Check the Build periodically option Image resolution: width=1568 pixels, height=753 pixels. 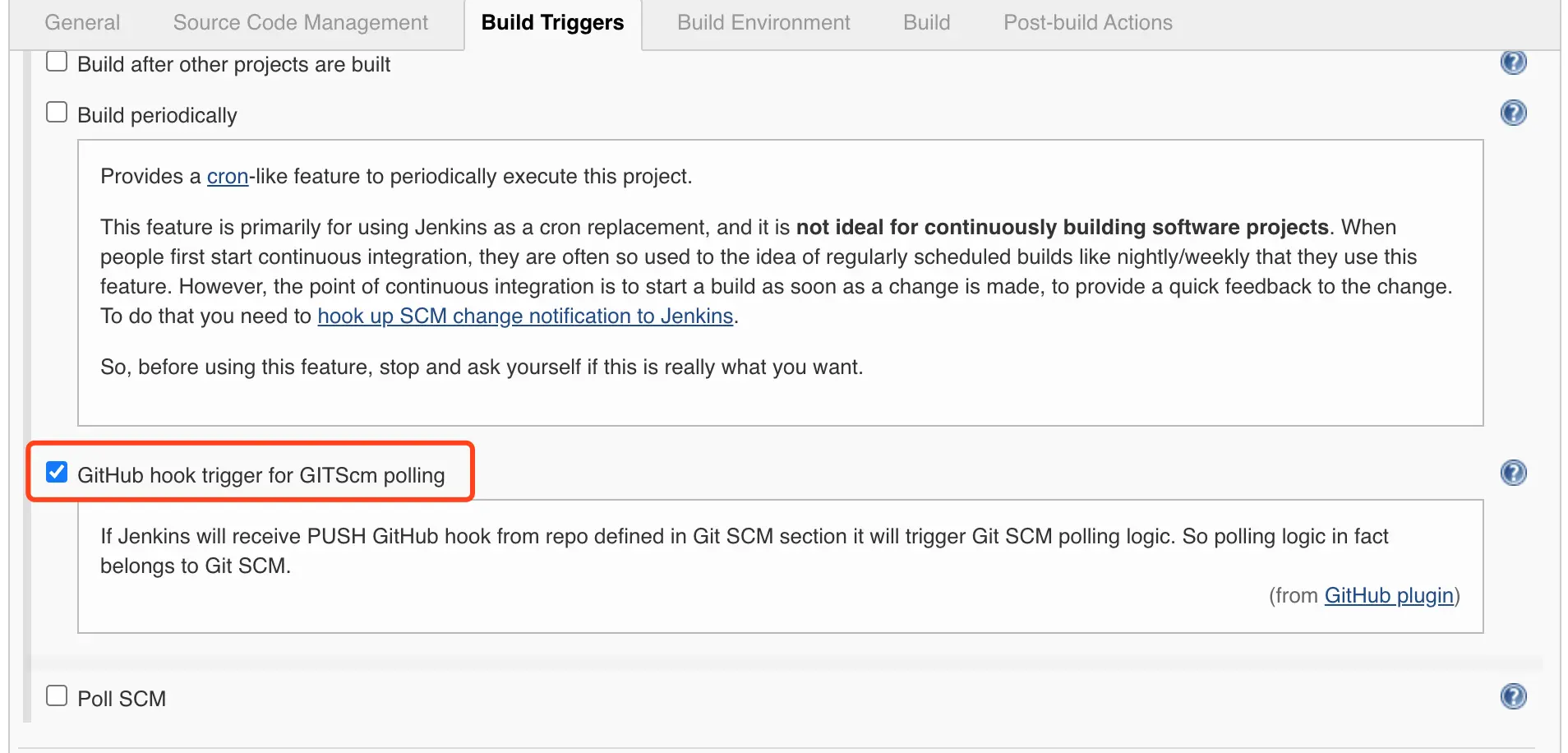[57, 113]
